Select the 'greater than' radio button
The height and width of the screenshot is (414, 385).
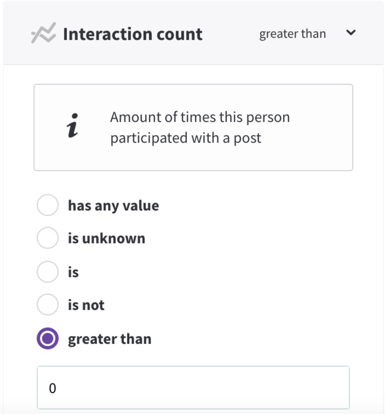pos(48,338)
